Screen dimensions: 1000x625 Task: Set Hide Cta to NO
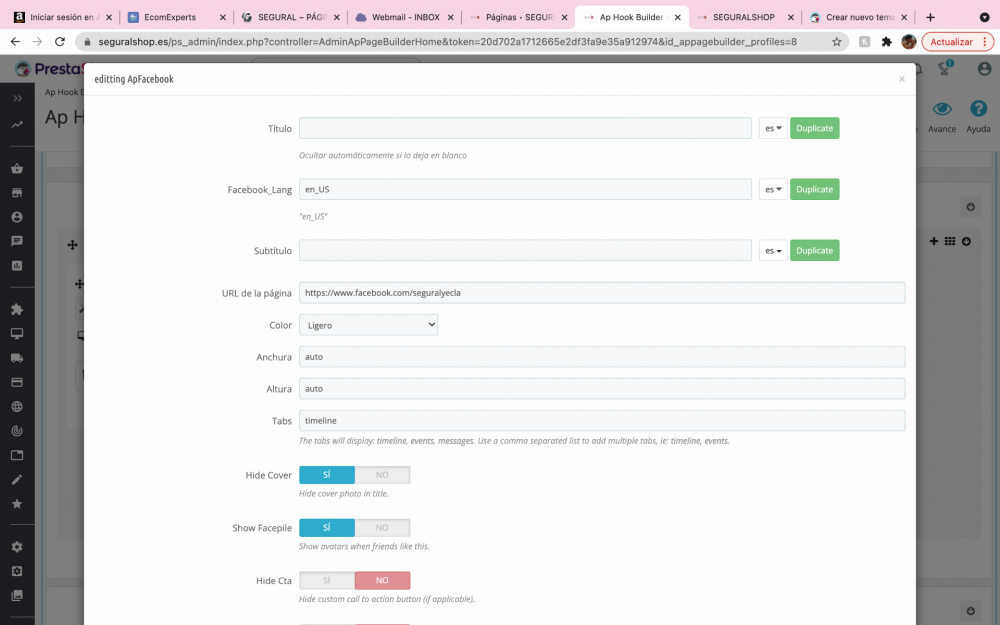point(382,580)
